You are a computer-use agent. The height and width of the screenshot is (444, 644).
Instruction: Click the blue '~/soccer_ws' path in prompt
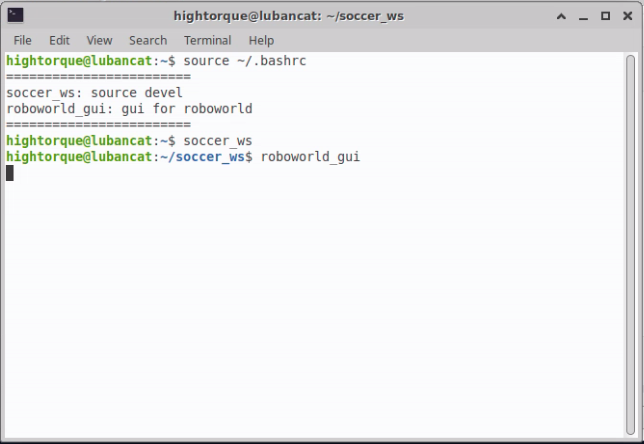(202, 157)
